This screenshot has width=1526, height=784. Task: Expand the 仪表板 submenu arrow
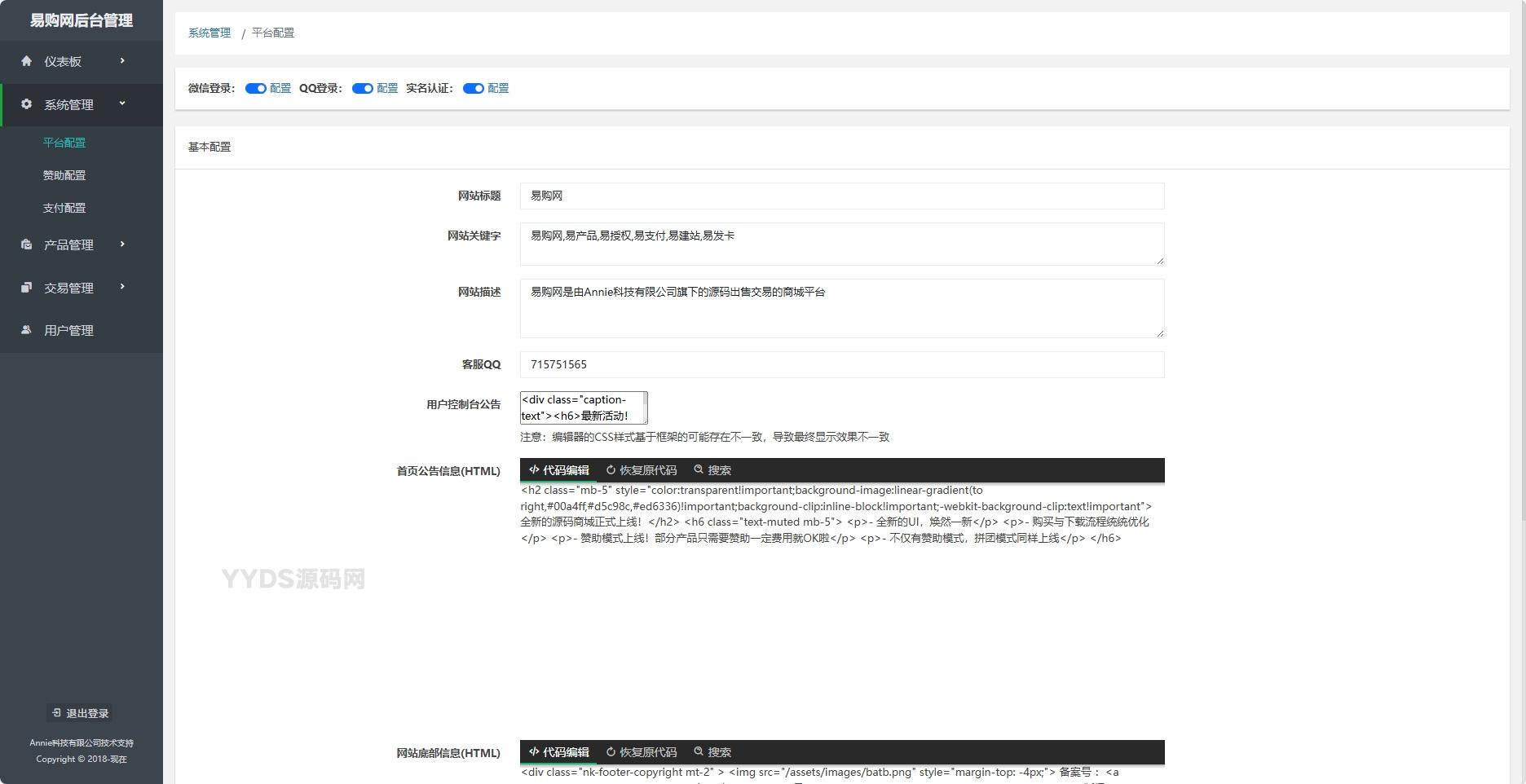tap(123, 60)
